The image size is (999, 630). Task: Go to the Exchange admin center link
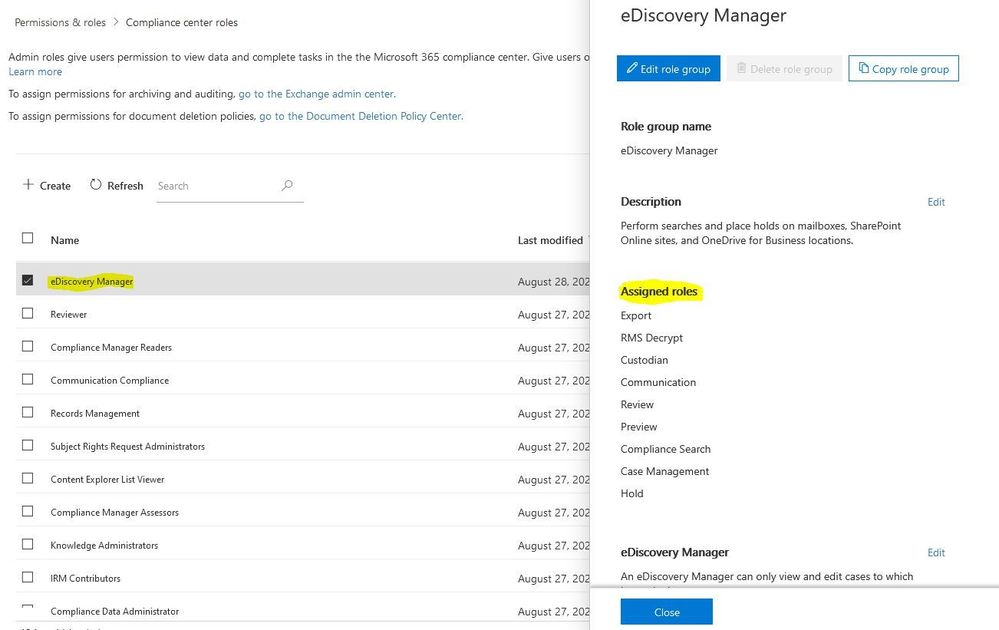317,94
